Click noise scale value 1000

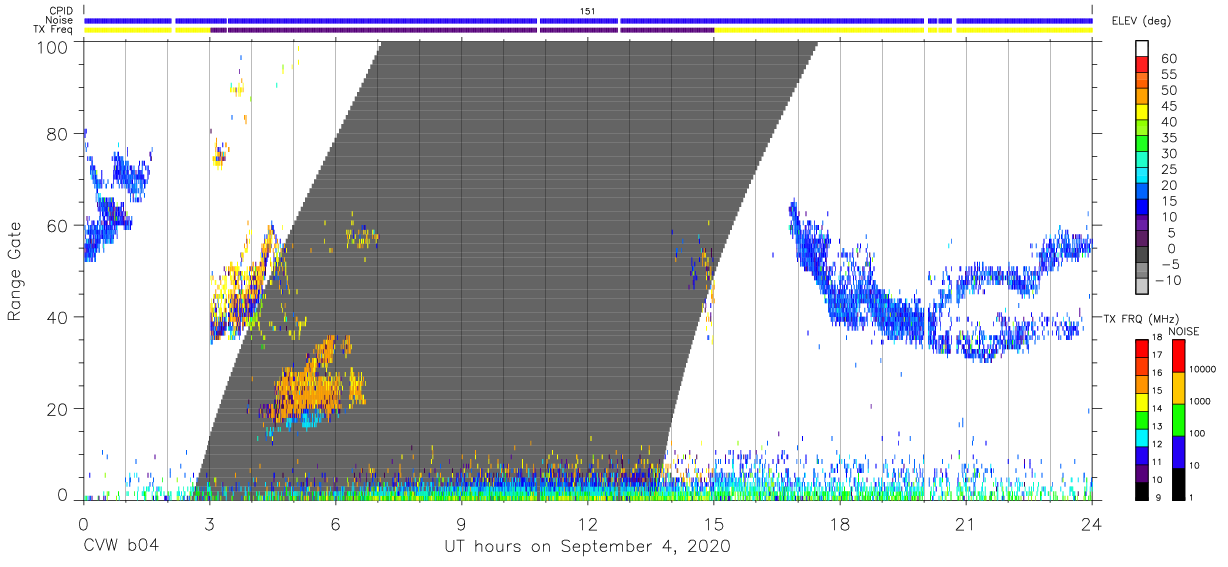[x=1201, y=400]
